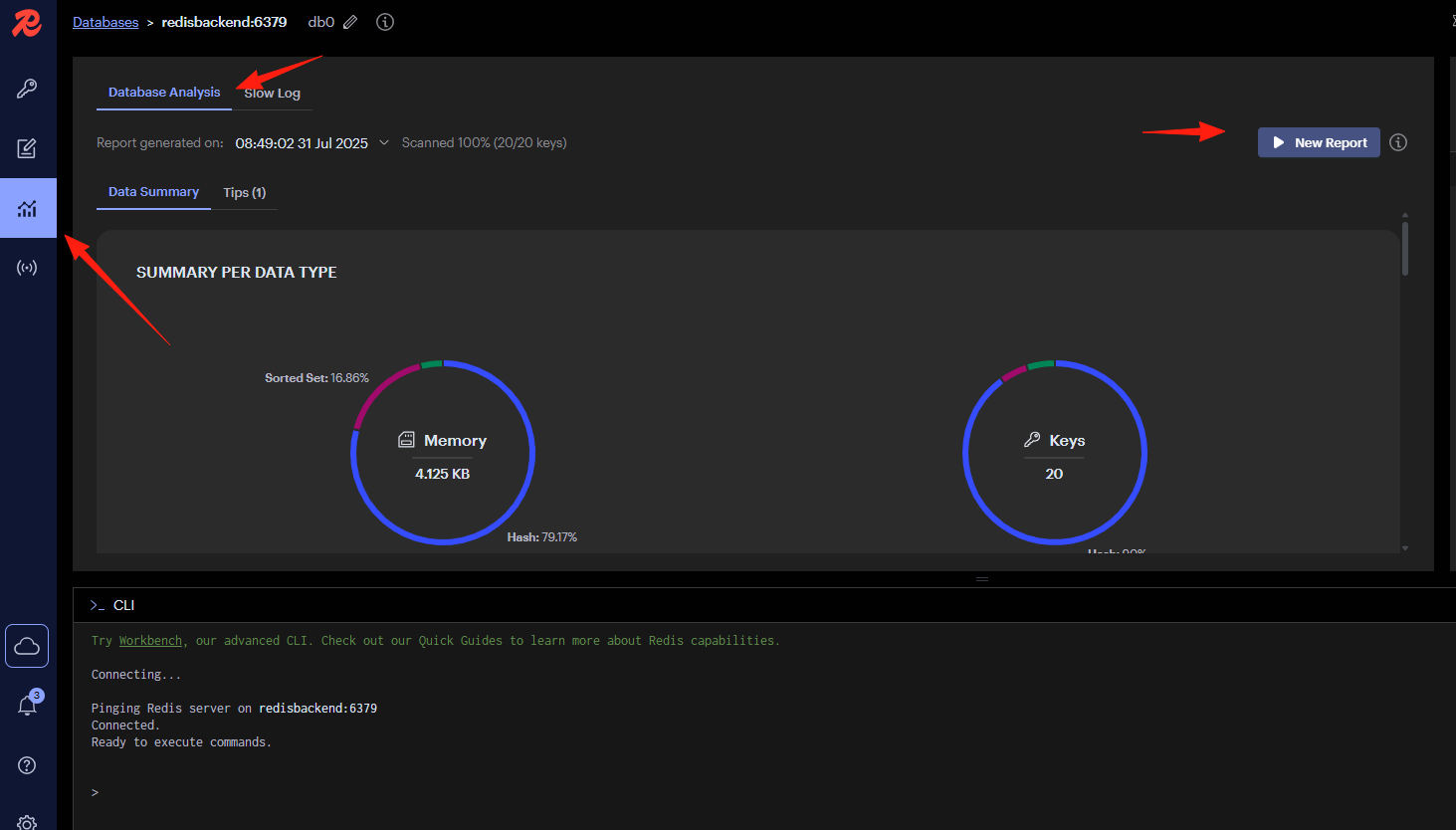
Task: Expand the report date dropdown chevron
Action: click(x=384, y=142)
